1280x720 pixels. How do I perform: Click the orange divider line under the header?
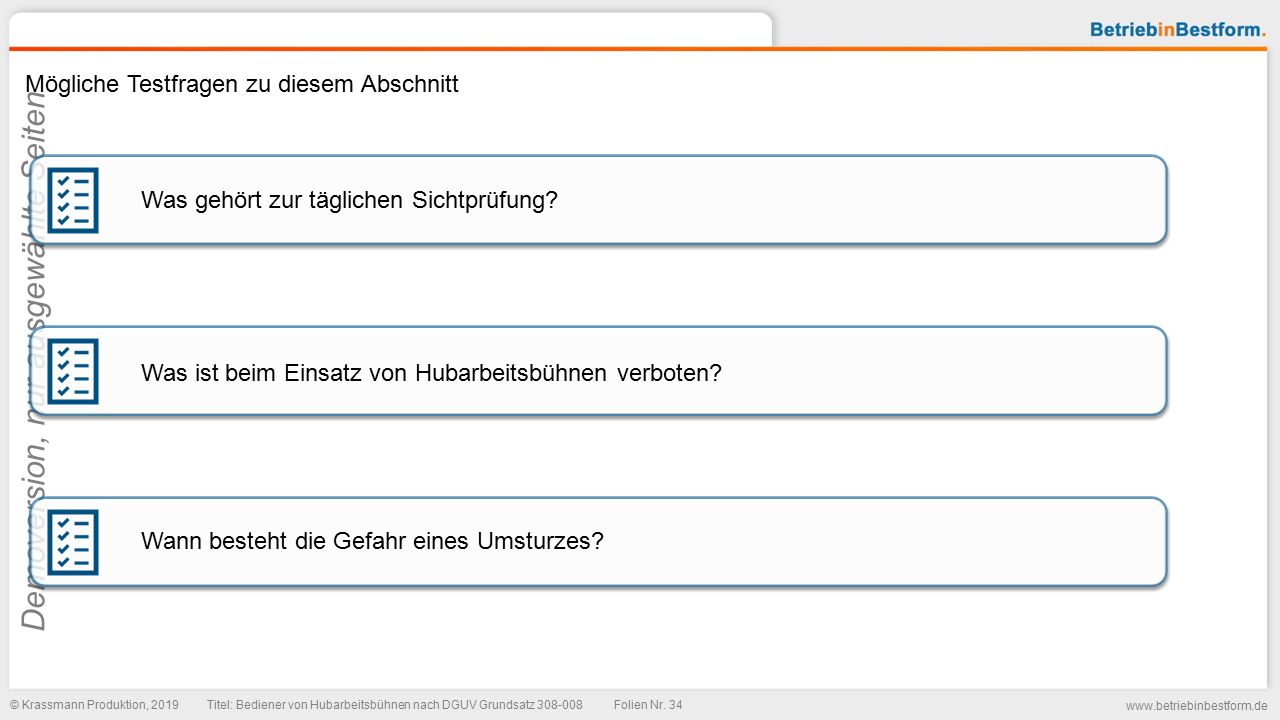click(638, 48)
